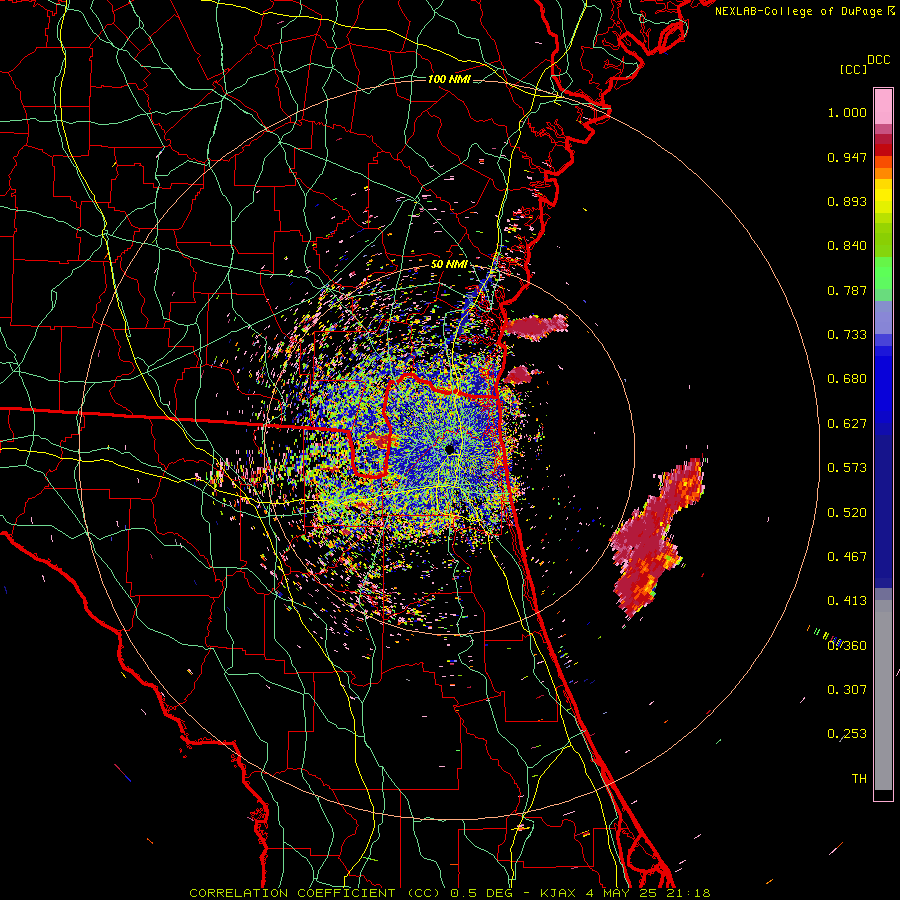900x900 pixels.
Task: Click the 0.573 scale value
Action: click(x=847, y=468)
